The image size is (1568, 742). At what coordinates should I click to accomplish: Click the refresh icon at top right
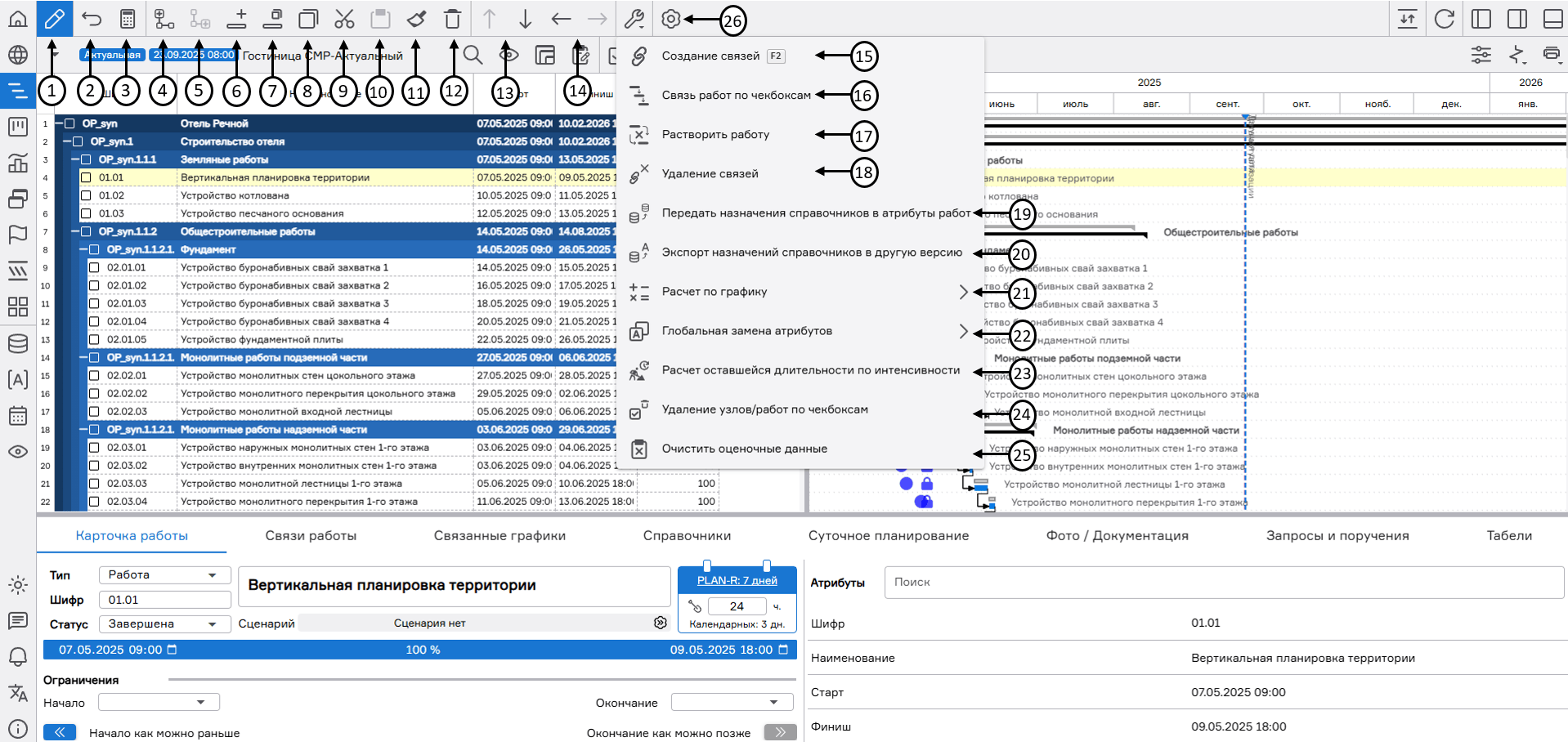1445,19
